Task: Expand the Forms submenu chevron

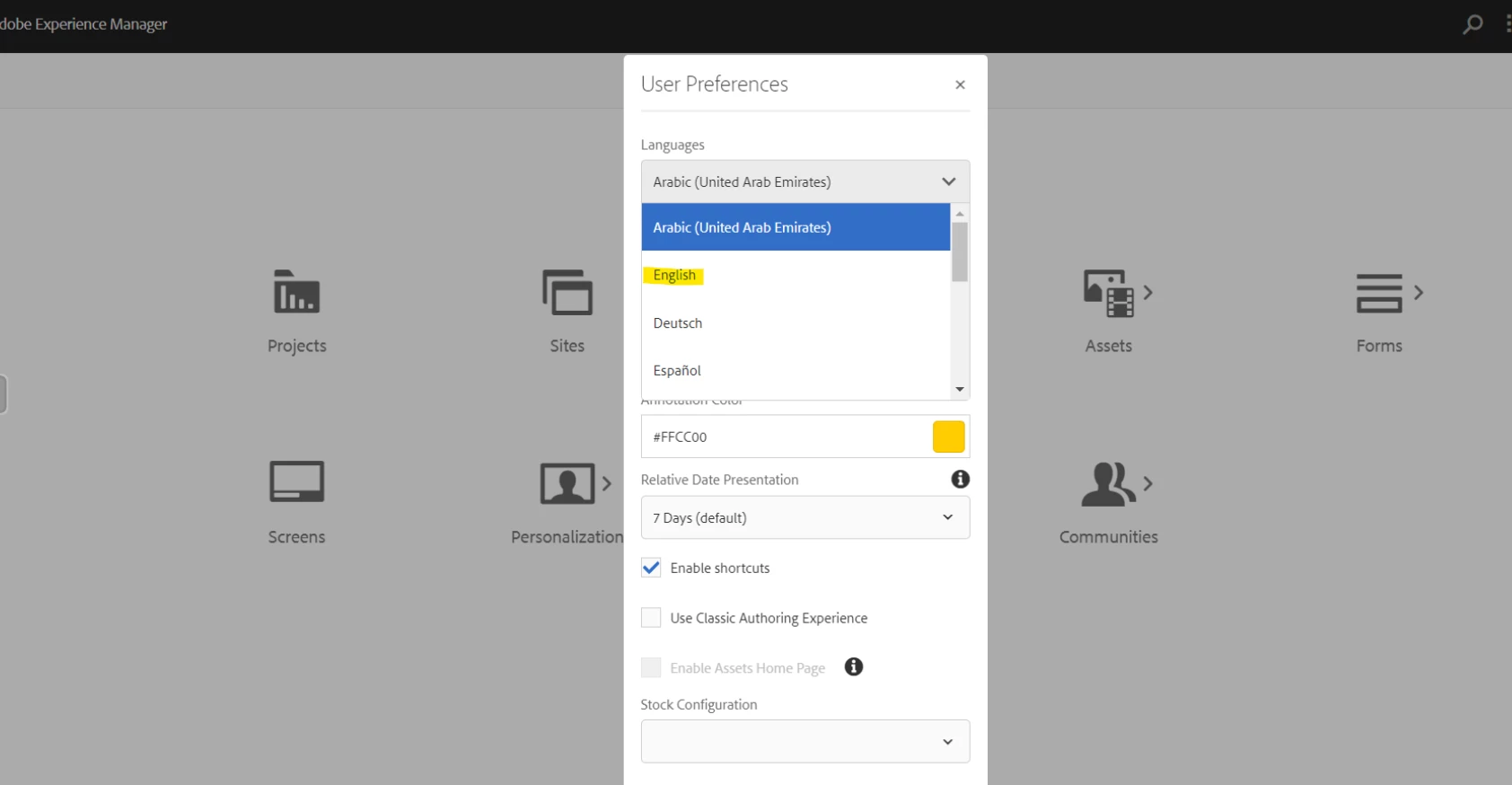Action: [x=1419, y=293]
